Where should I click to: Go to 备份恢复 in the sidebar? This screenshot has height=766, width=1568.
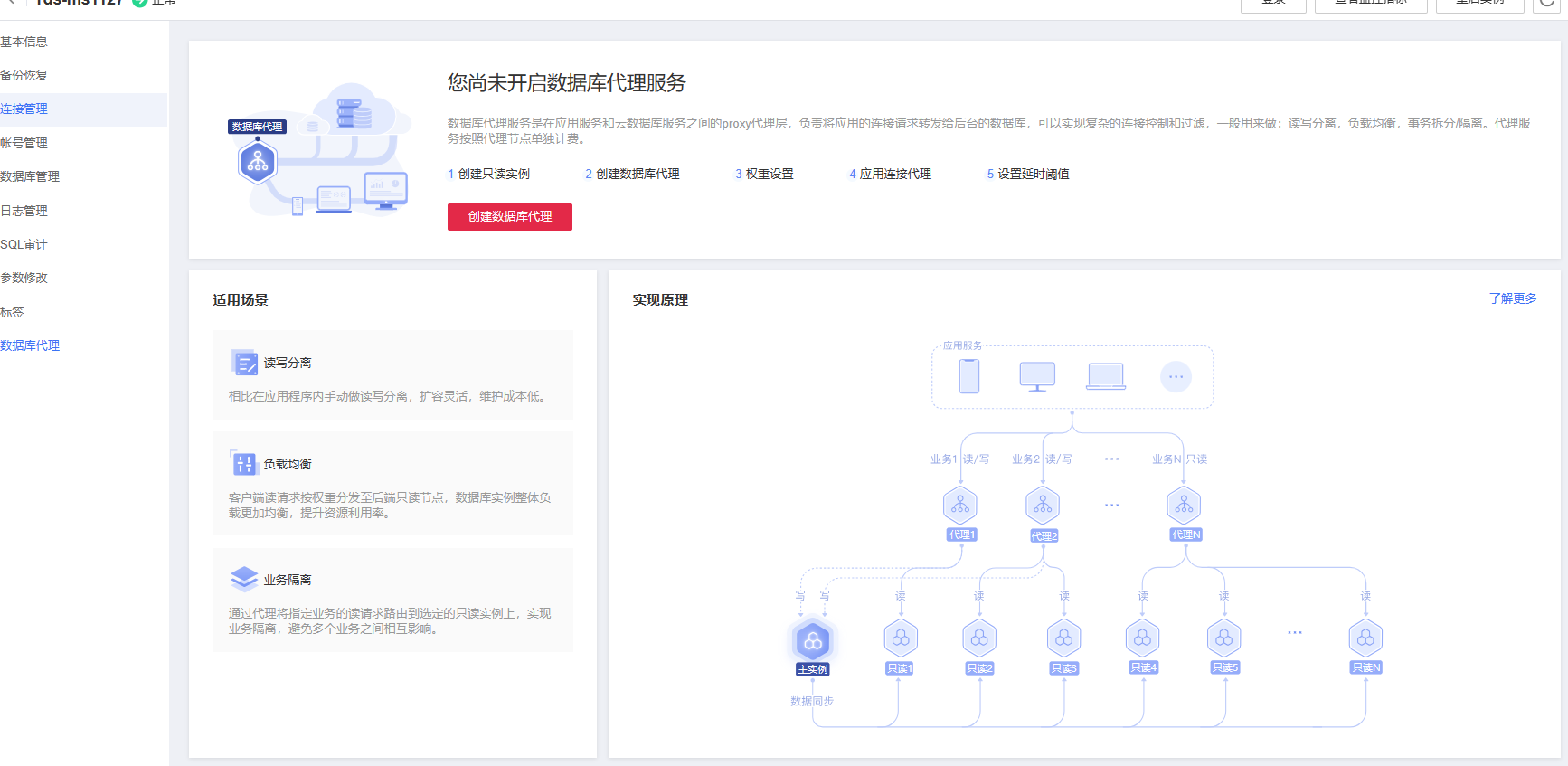click(24, 75)
